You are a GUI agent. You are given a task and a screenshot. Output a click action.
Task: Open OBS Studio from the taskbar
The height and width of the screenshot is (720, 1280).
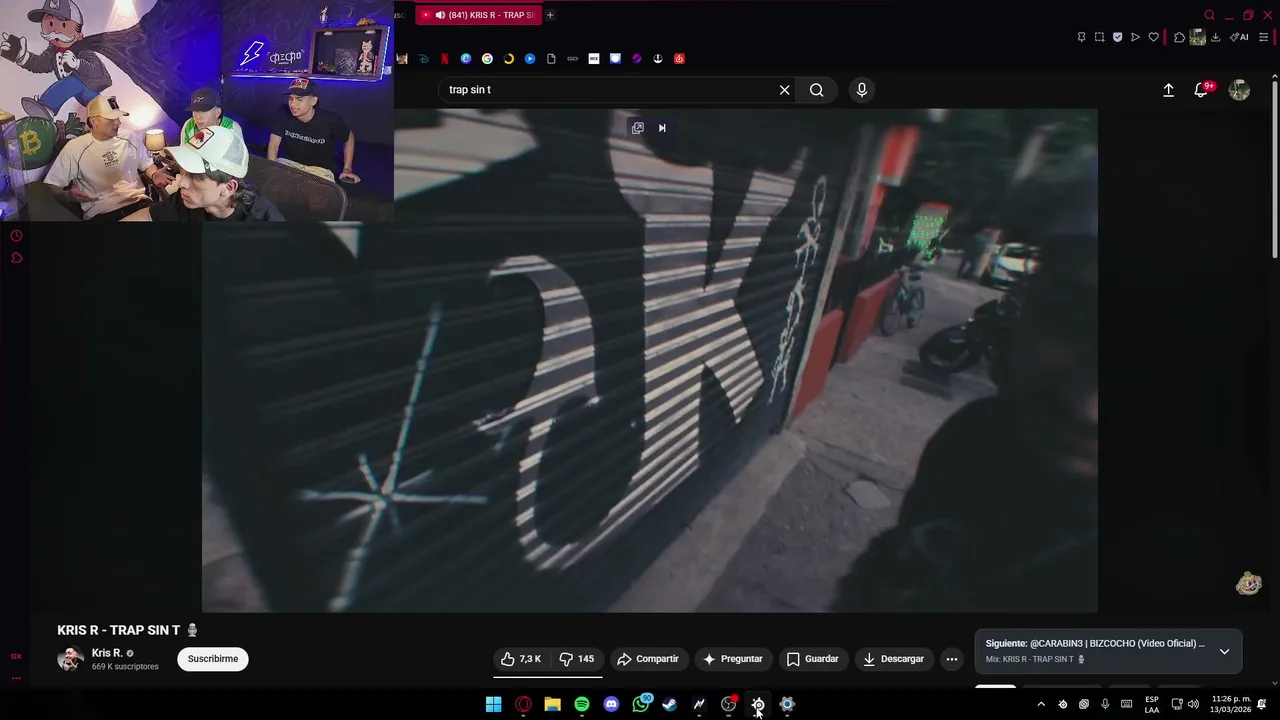(729, 705)
